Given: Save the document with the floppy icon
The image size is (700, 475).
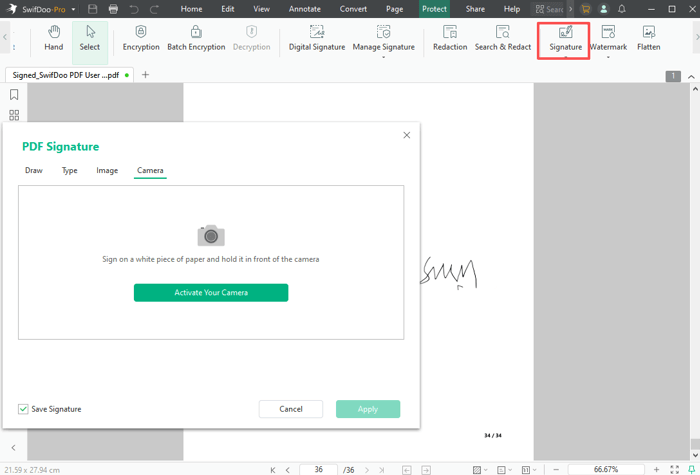Looking at the screenshot, I should [x=92, y=9].
